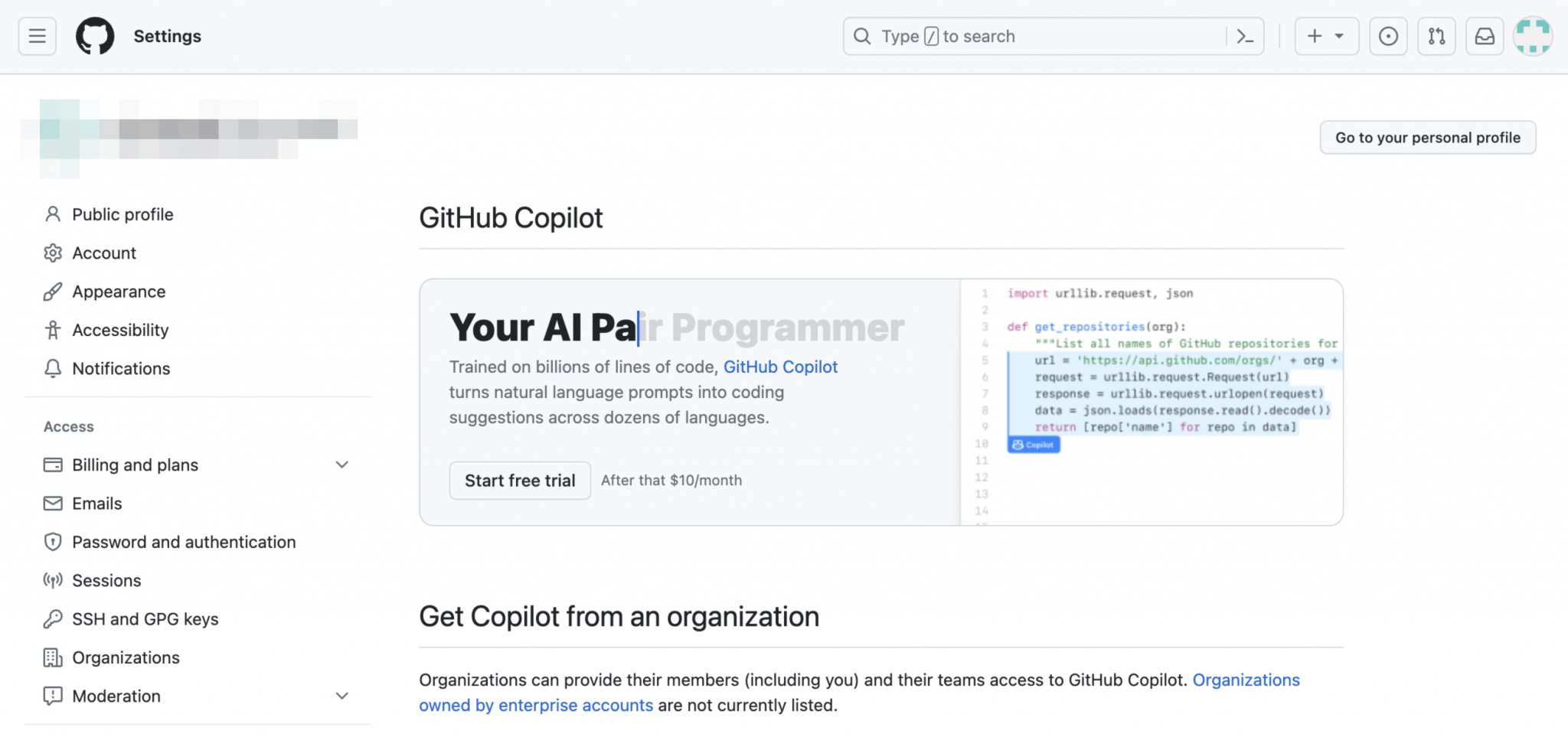Click the GitHub logo
The width and height of the screenshot is (1568, 737).
95,35
